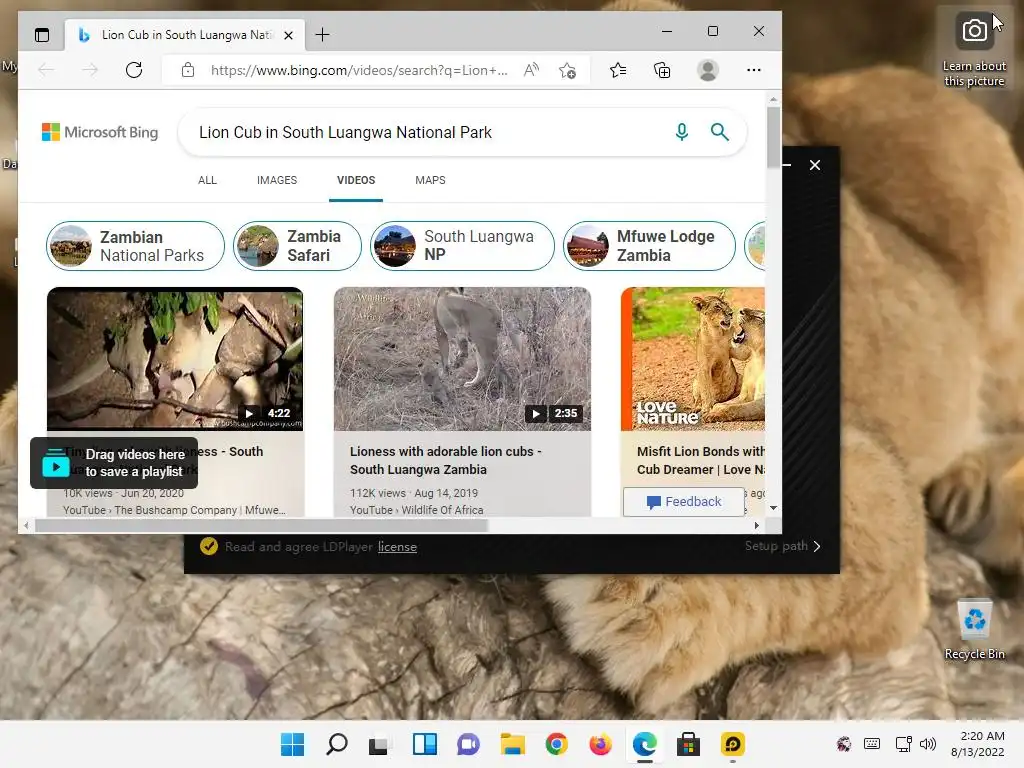Go forward to the next page

pos(90,70)
